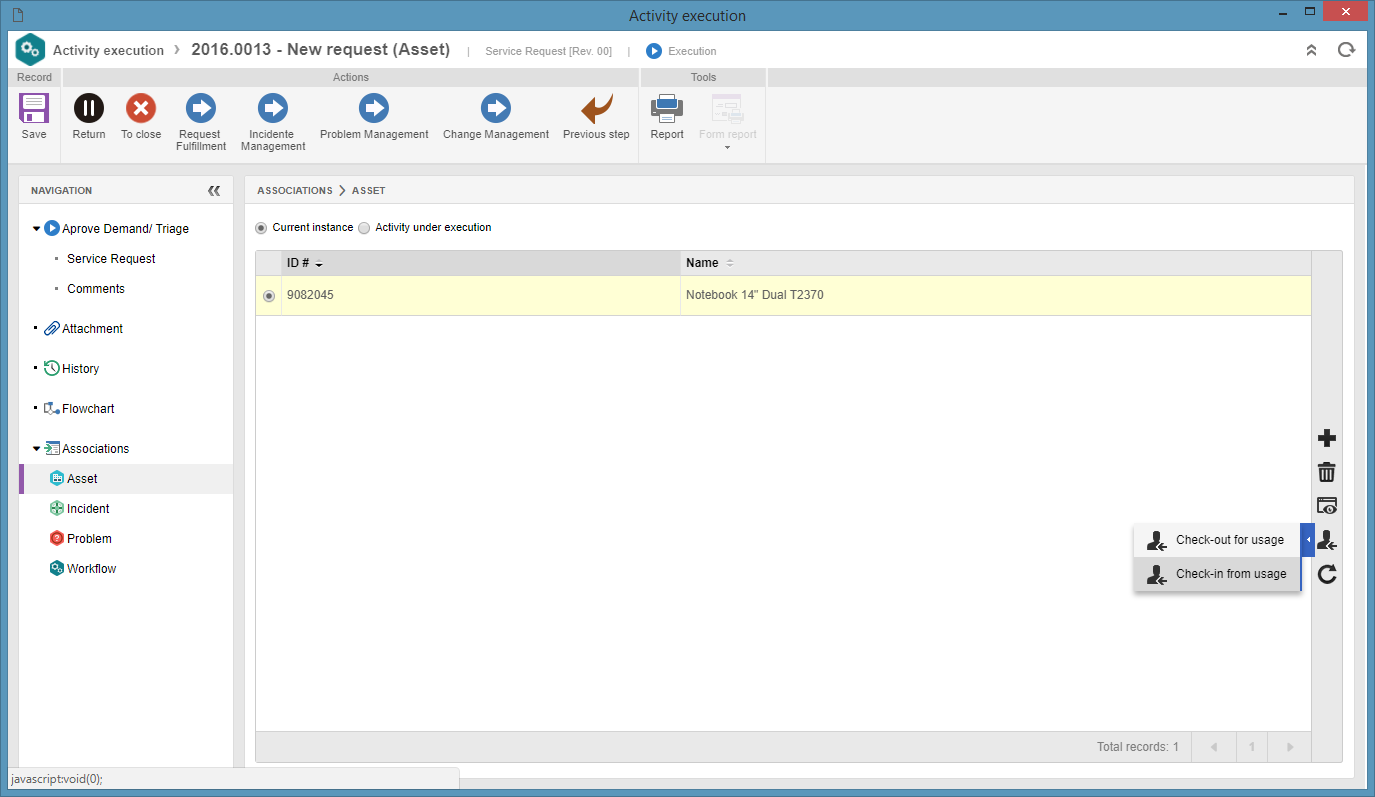
Task: Choose Check-in from usage menu option
Action: (1217, 574)
